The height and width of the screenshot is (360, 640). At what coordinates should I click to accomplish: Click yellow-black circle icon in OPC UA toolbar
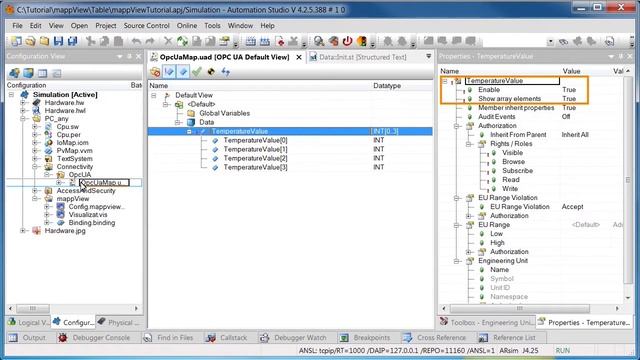[x=211, y=72]
